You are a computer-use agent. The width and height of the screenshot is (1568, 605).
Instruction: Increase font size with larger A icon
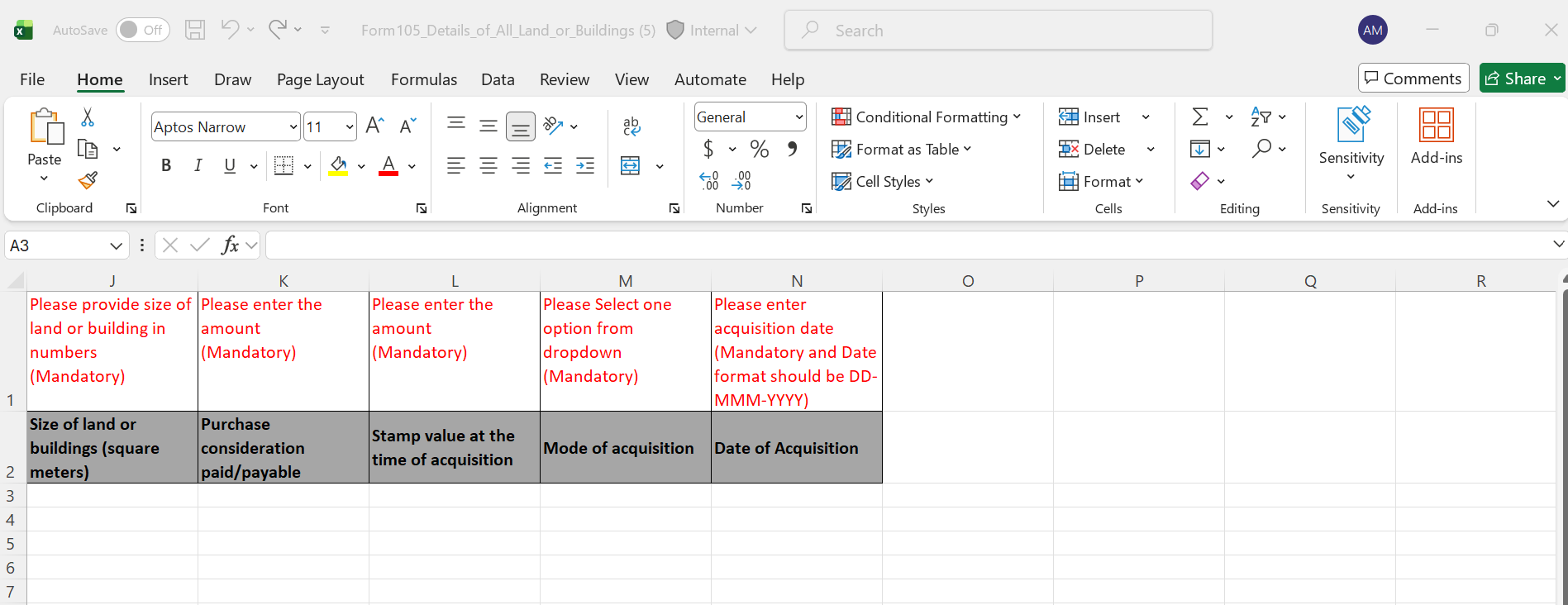pos(374,126)
